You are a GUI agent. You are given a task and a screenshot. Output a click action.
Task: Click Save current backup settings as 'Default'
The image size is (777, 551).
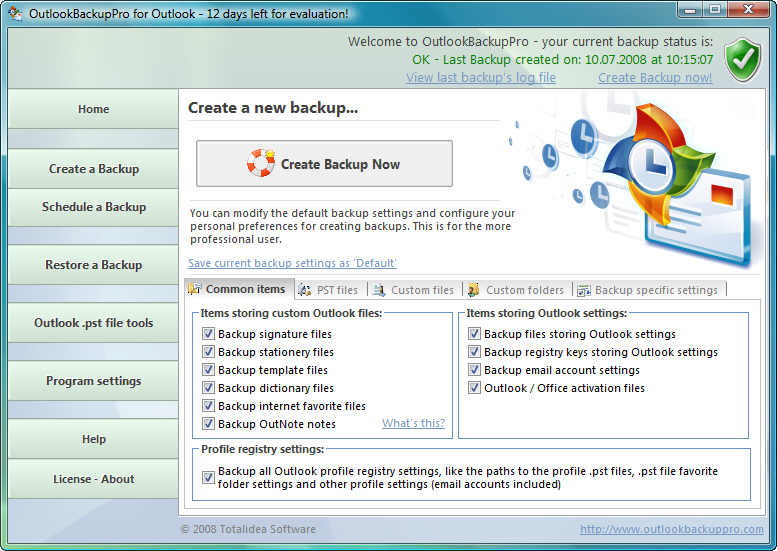[292, 263]
